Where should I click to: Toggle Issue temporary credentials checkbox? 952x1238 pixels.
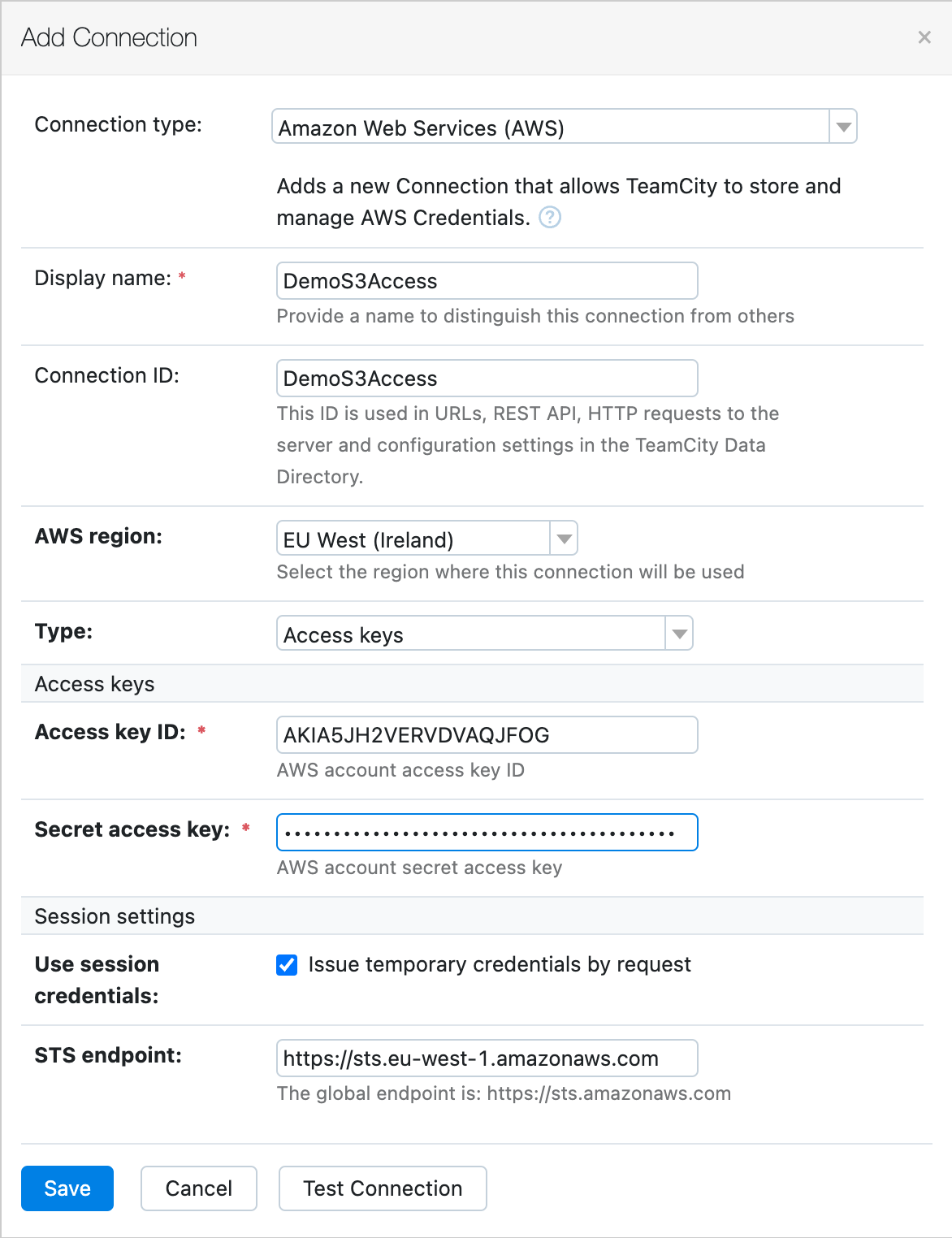(x=287, y=965)
